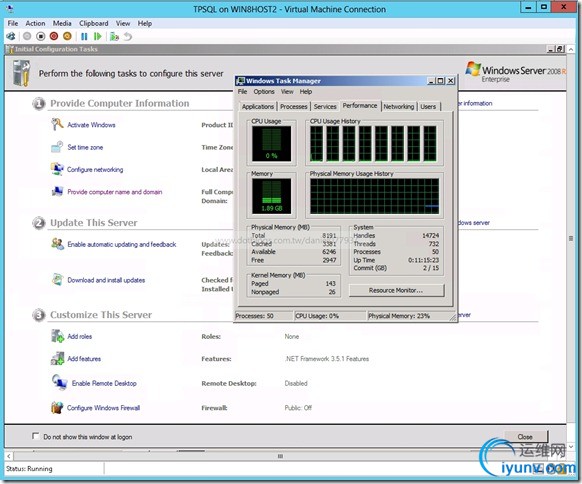Screen dimensions: 582x484
Task: Click Physical Memory: 23% in status bar
Action: (399, 316)
